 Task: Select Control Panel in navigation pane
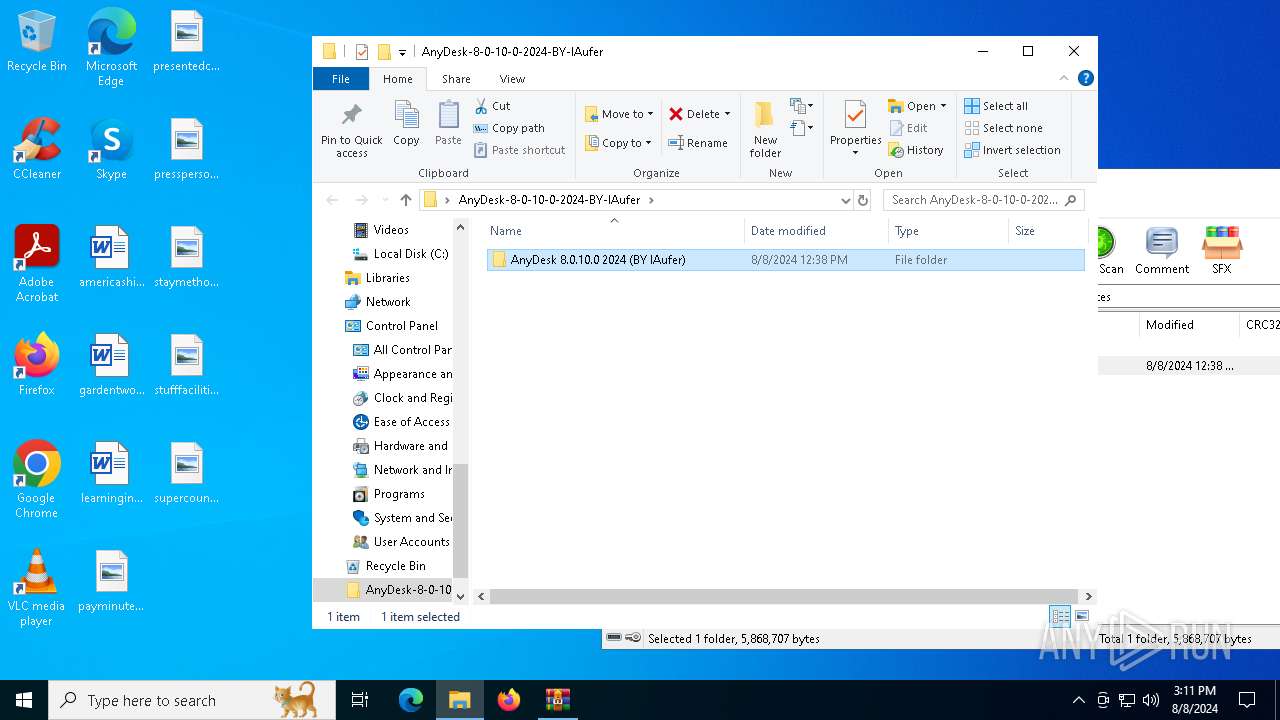(391, 326)
